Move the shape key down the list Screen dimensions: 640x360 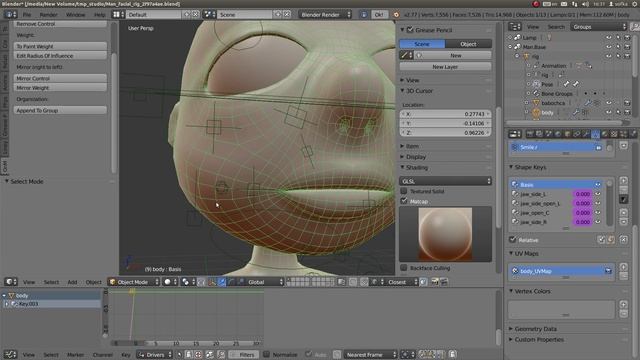[x=623, y=222]
